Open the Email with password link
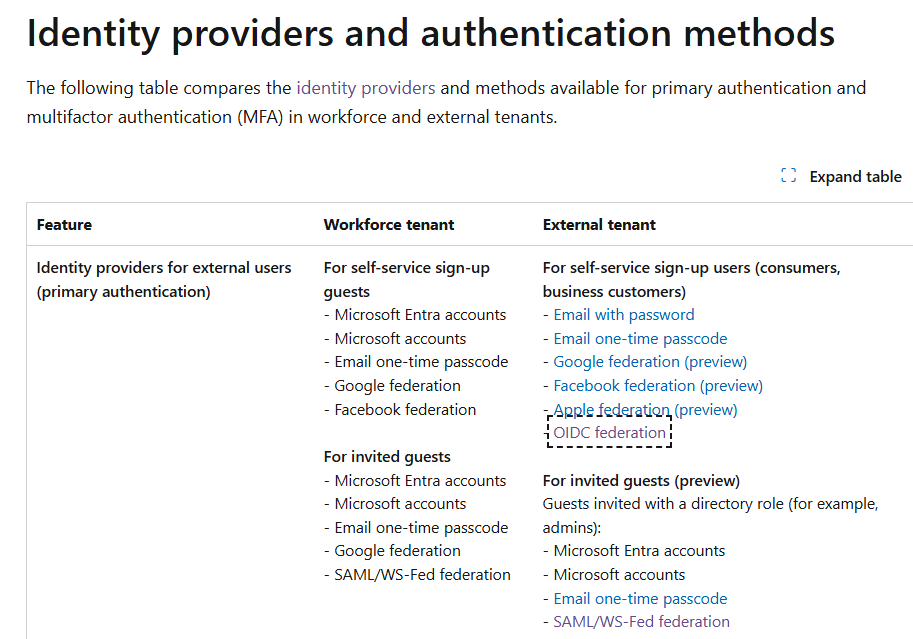 click(x=624, y=315)
